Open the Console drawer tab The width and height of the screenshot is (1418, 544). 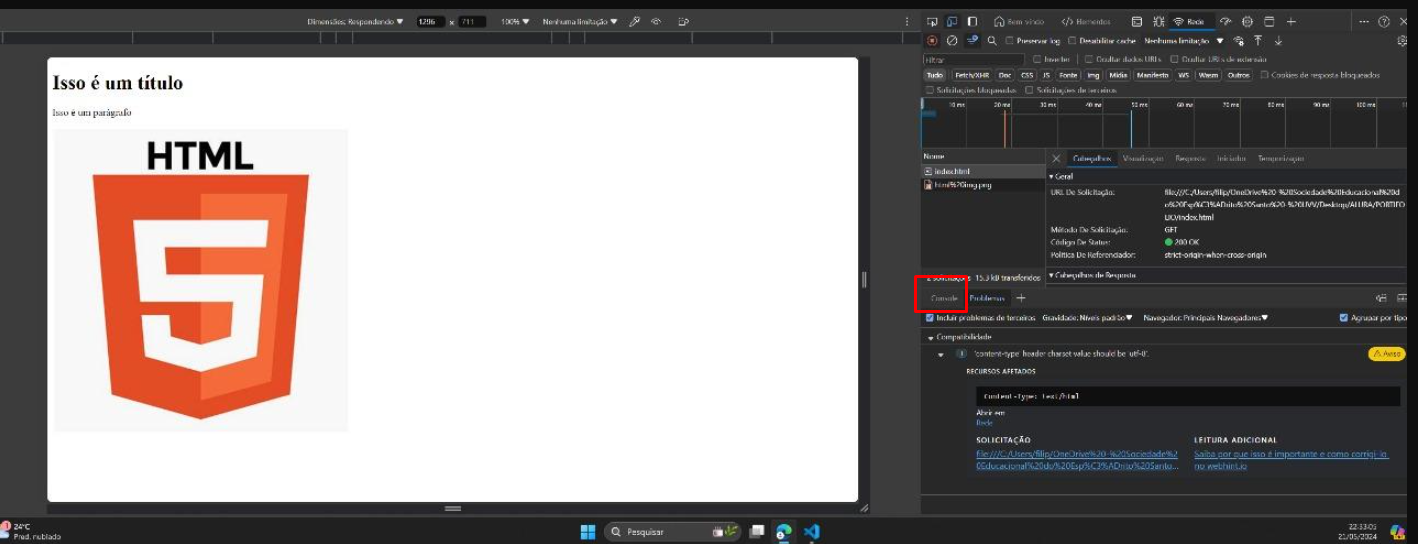point(944,298)
